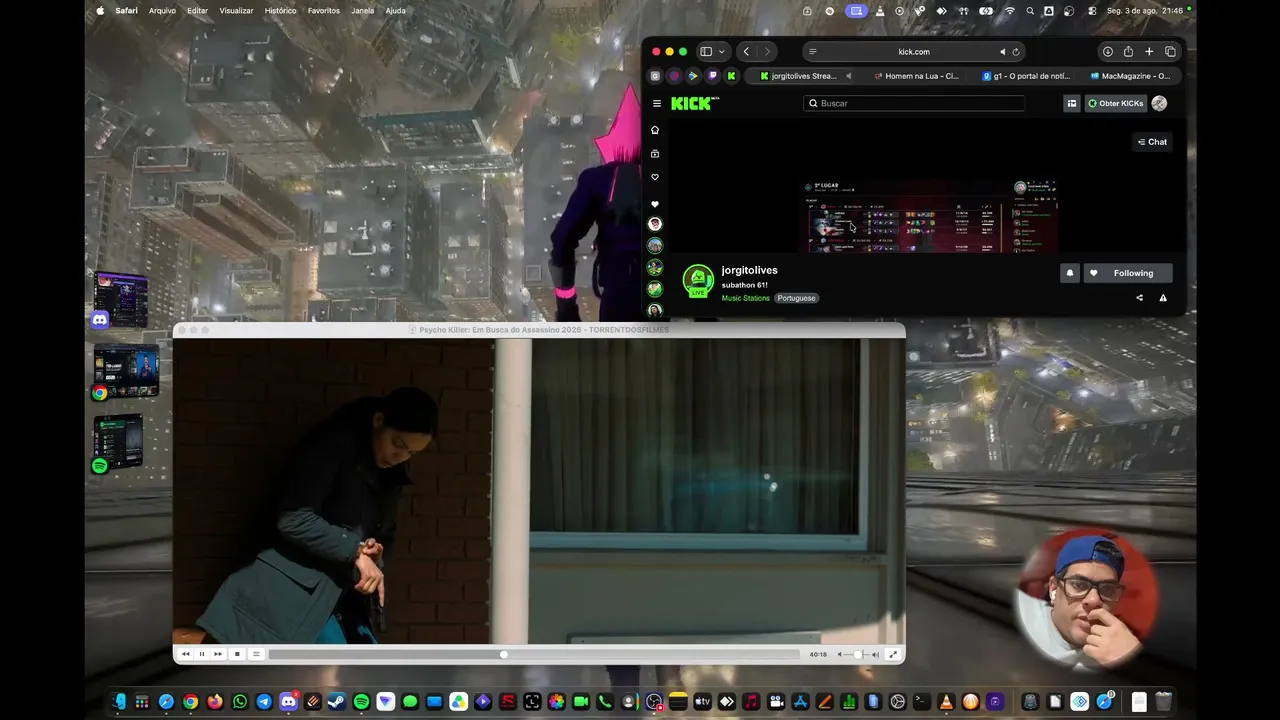Pause the Psycho Killer movie
1280x720 pixels.
click(202, 654)
